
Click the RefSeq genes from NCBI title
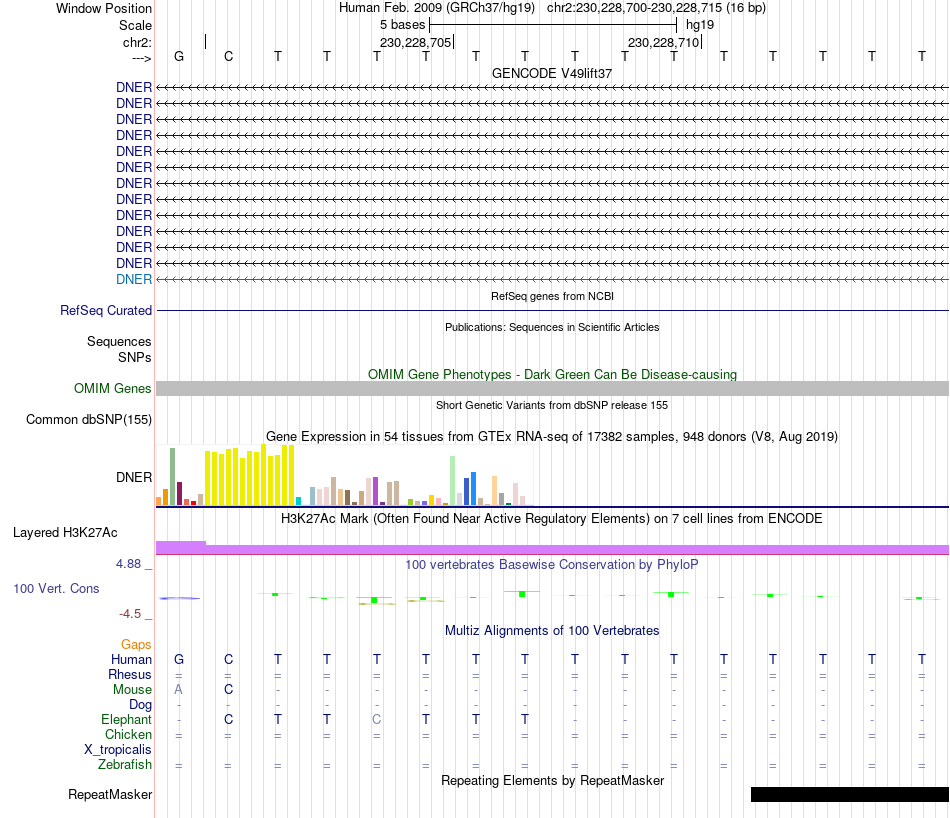click(x=552, y=296)
